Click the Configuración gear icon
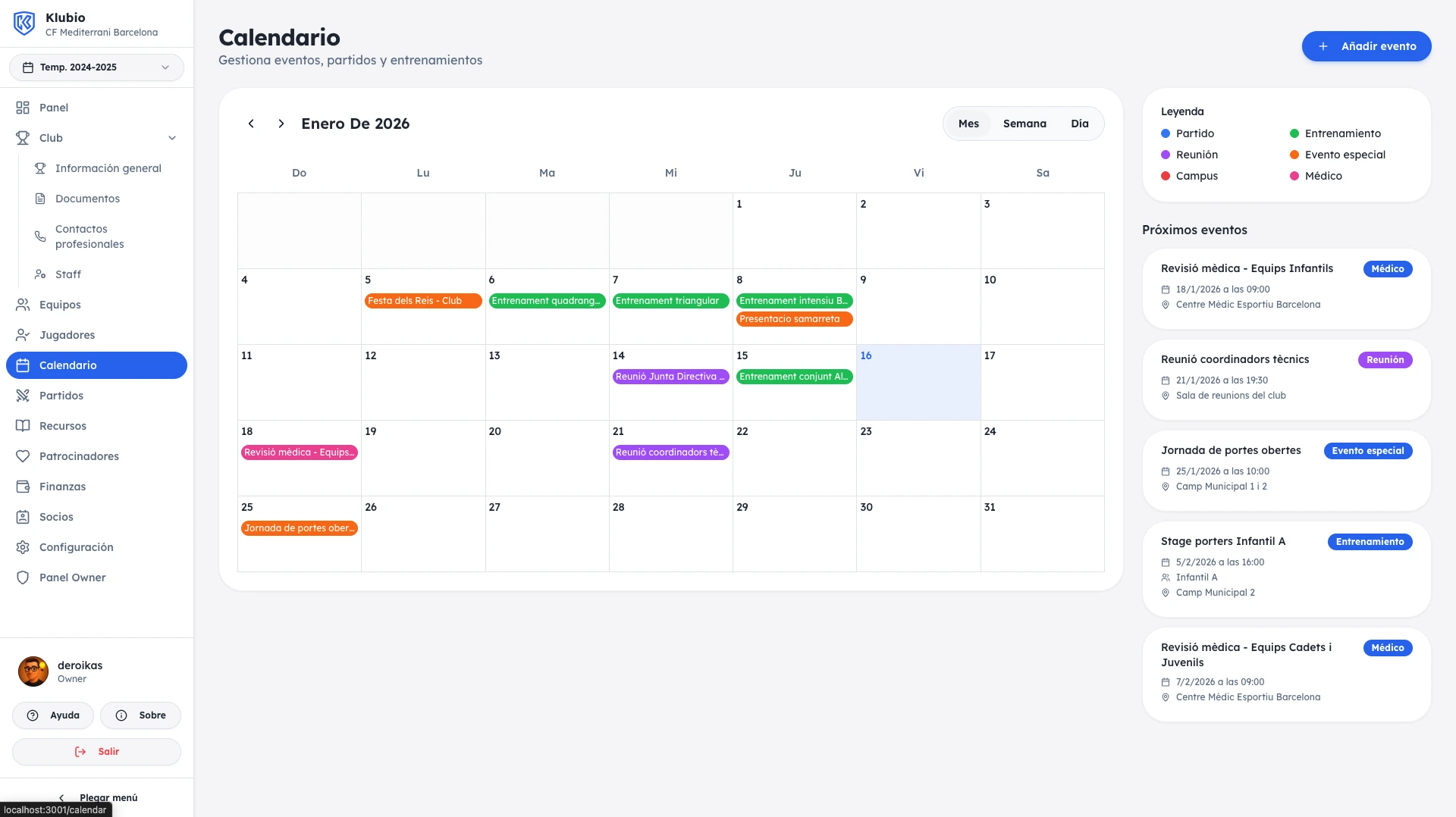Image resolution: width=1456 pixels, height=817 pixels. [23, 547]
